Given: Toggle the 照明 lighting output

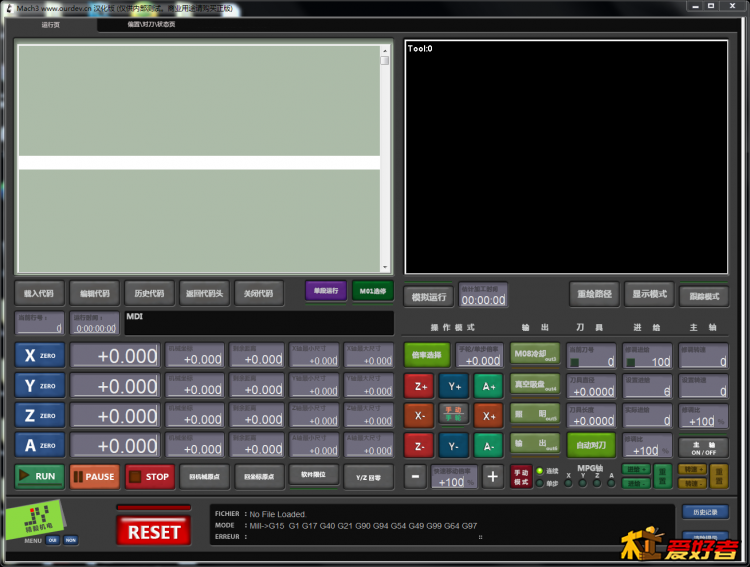Looking at the screenshot, I should point(535,414).
